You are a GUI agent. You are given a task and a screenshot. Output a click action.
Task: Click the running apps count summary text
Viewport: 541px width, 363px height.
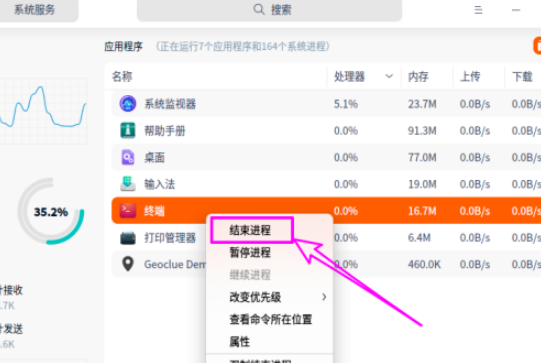(x=243, y=46)
